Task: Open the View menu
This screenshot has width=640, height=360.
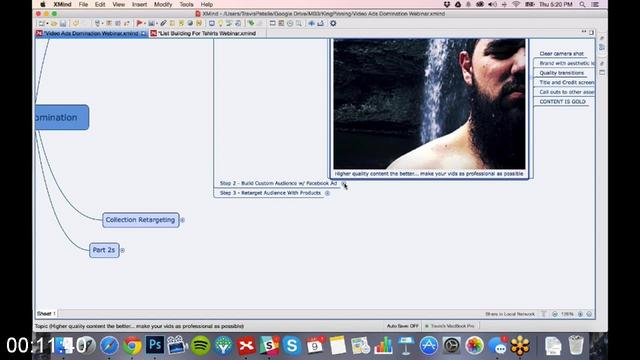Action: click(x=118, y=4)
